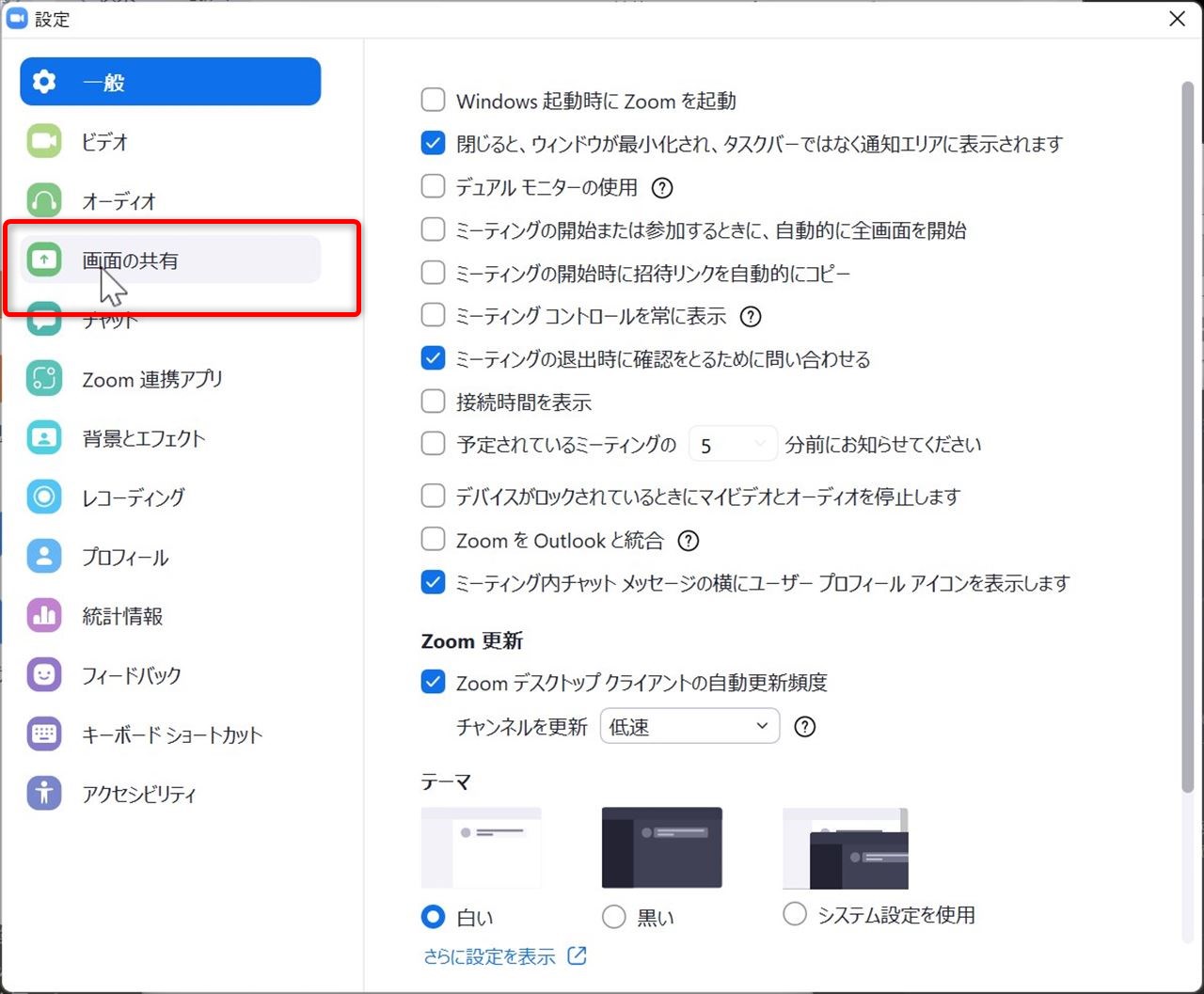Open the 画面の共有 settings tab

tap(170, 260)
